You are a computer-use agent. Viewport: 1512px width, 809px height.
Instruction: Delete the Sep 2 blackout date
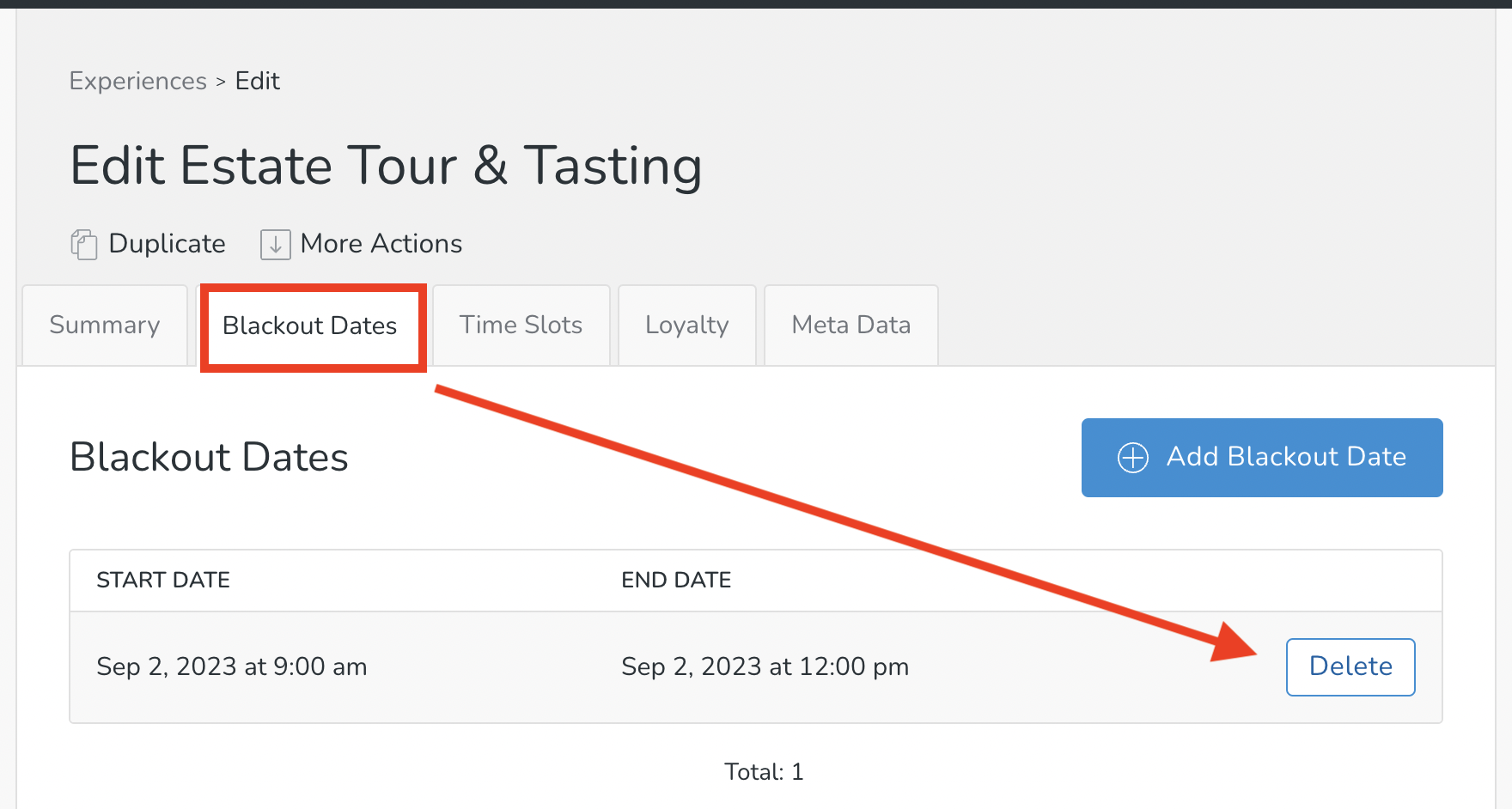coord(1350,666)
